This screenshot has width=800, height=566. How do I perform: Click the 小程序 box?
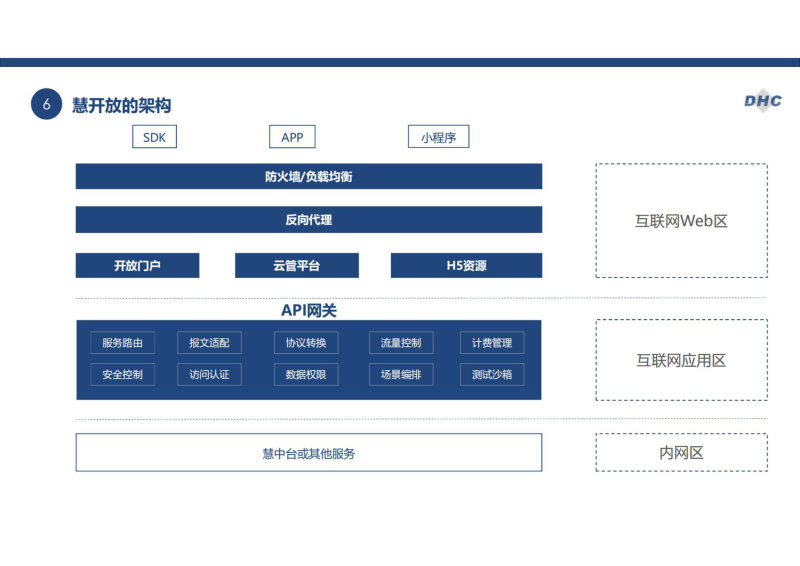pyautogui.click(x=438, y=137)
